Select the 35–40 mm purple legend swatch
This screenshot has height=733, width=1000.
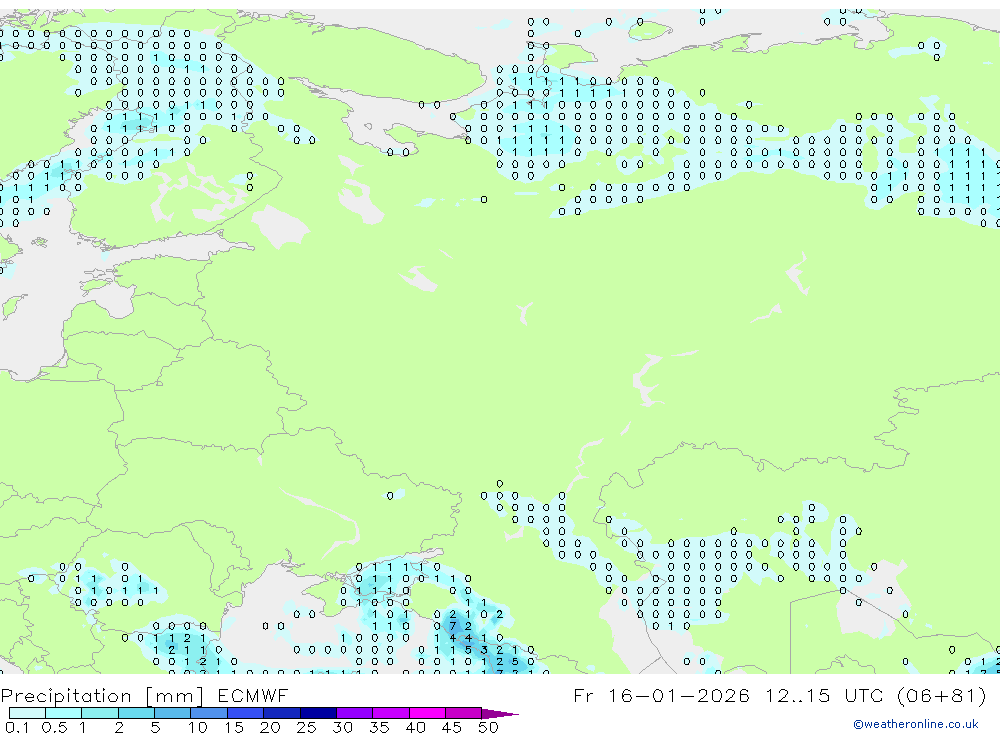[391, 713]
